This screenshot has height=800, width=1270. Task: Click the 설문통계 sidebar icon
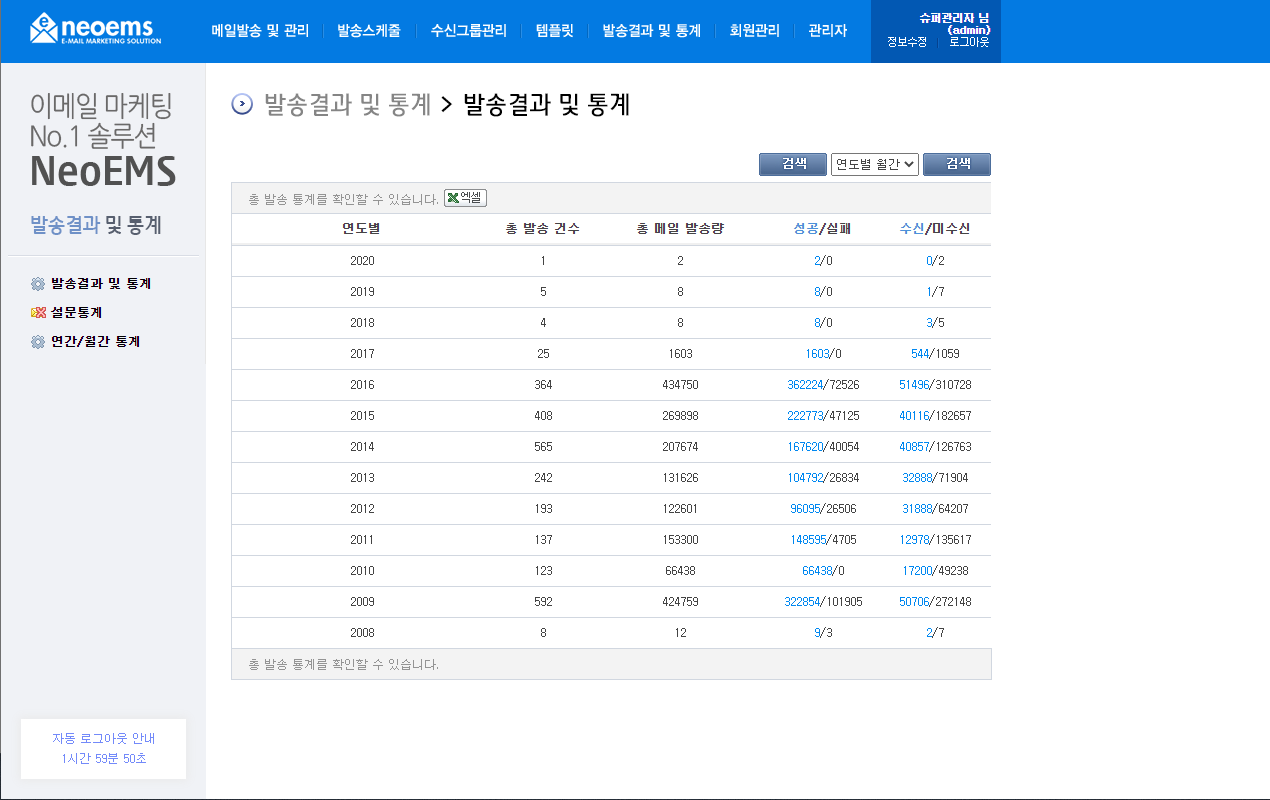click(x=38, y=313)
